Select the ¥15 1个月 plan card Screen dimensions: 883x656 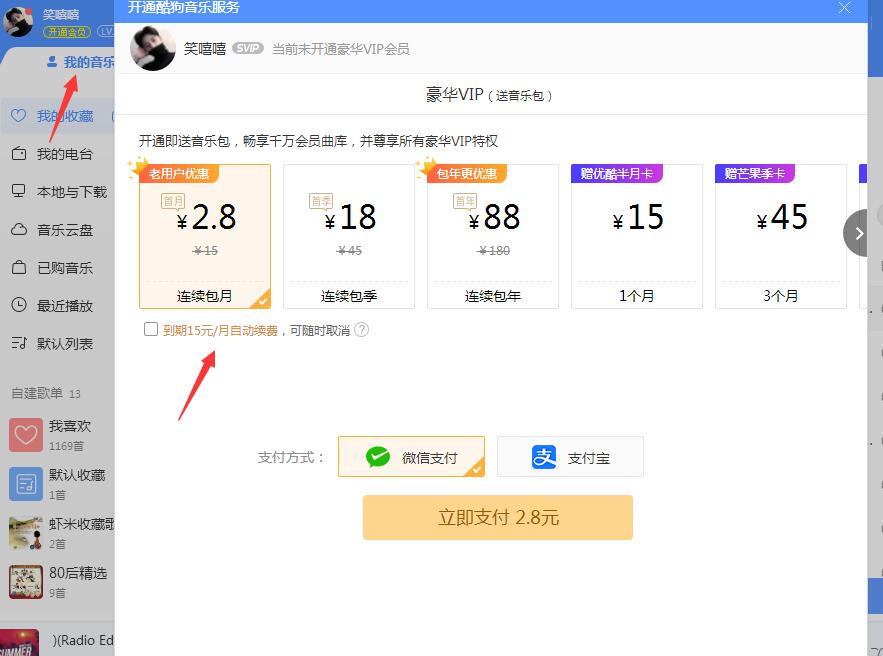tap(637, 236)
